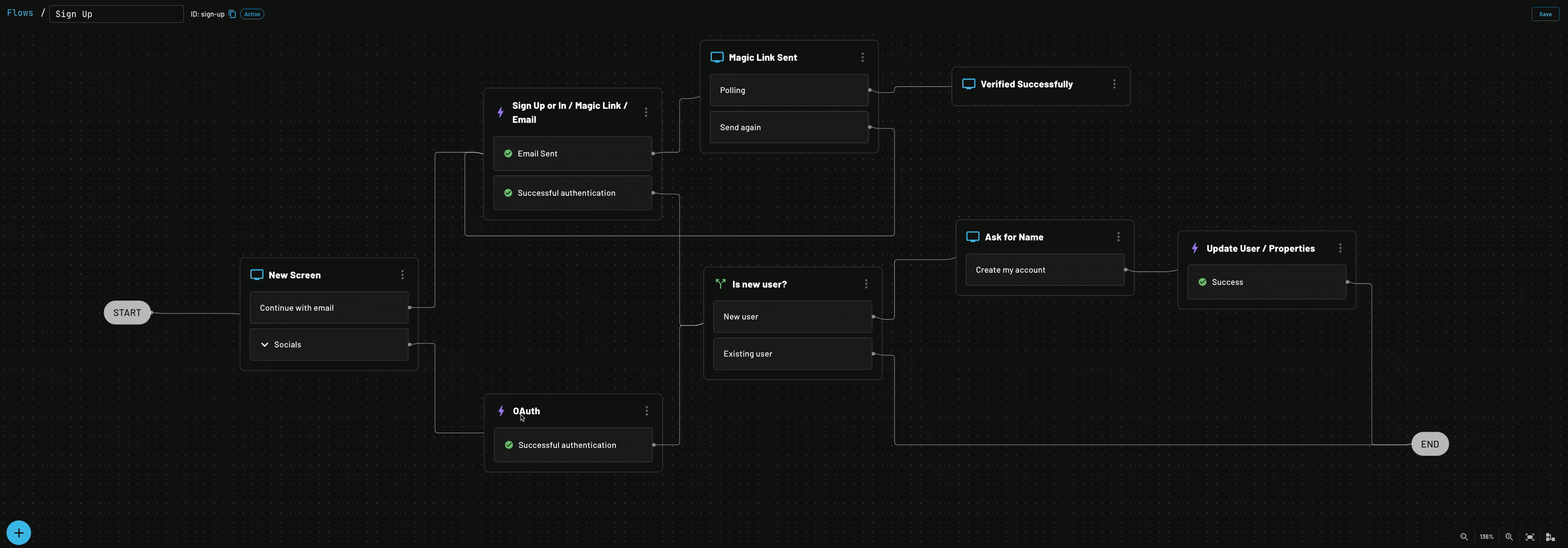Image resolution: width=1568 pixels, height=548 pixels.
Task: Toggle the Active status badge
Action: pyautogui.click(x=252, y=14)
